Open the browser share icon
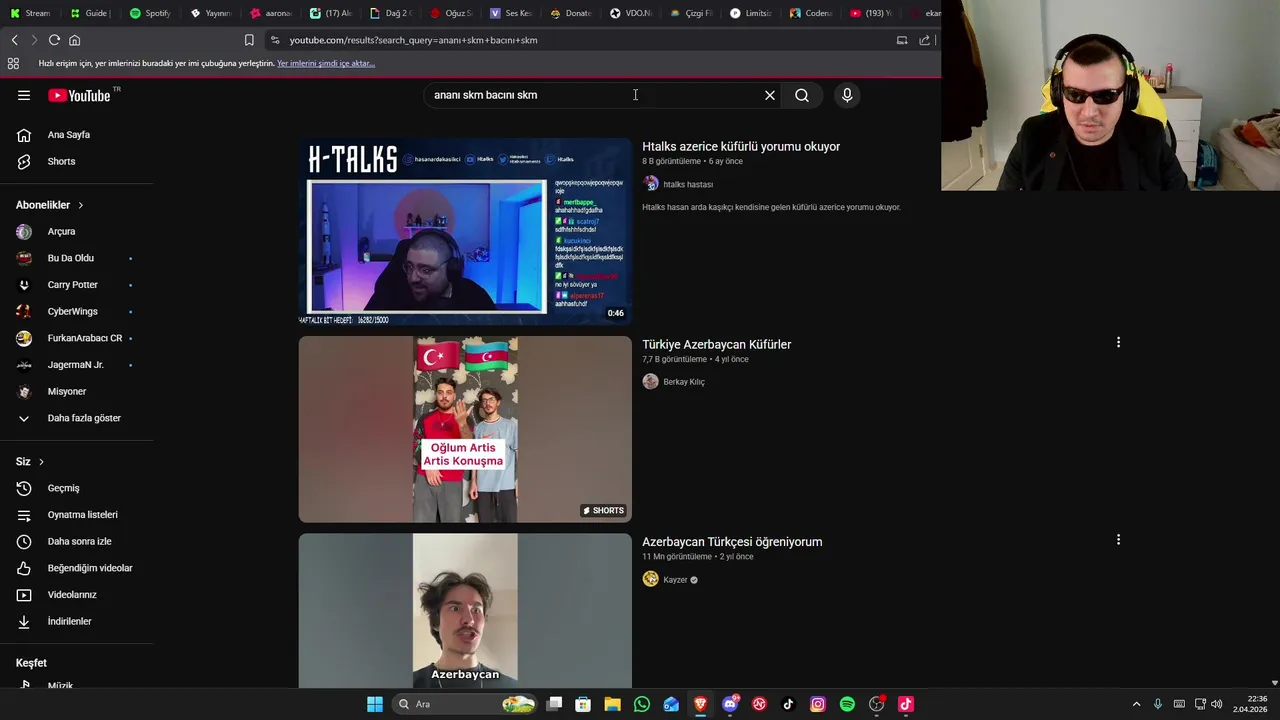 pos(925,40)
